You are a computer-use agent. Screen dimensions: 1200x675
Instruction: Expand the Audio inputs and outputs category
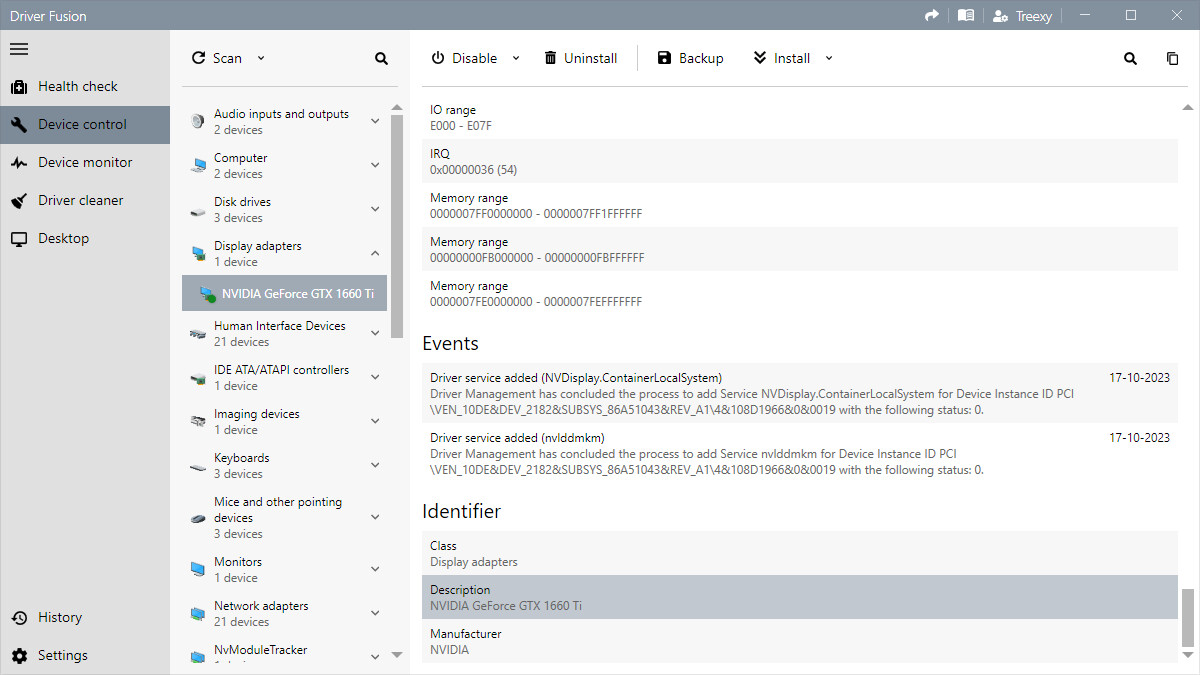point(375,122)
